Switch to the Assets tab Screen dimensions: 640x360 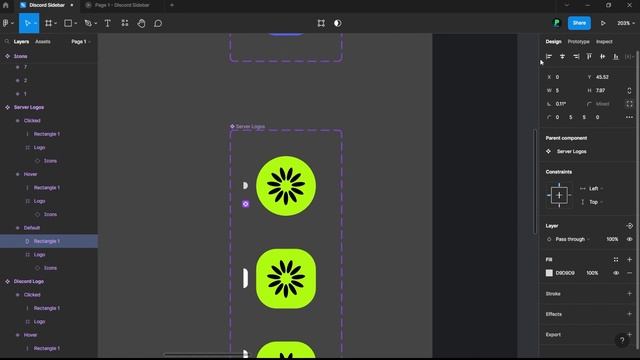point(43,42)
